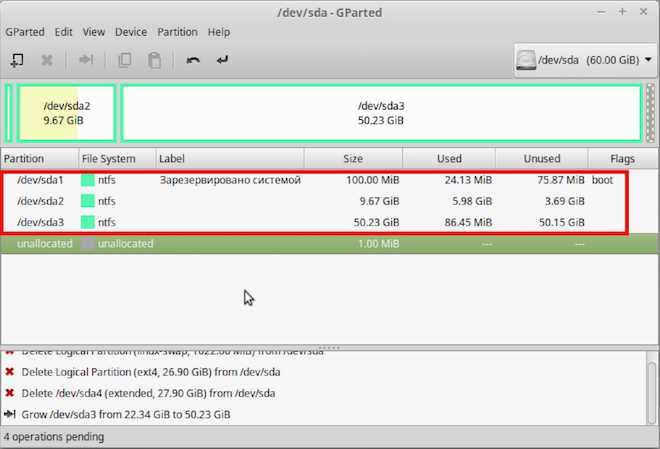This screenshot has width=660, height=449.
Task: Click the Paste partition toolbar icon
Action: (x=154, y=60)
